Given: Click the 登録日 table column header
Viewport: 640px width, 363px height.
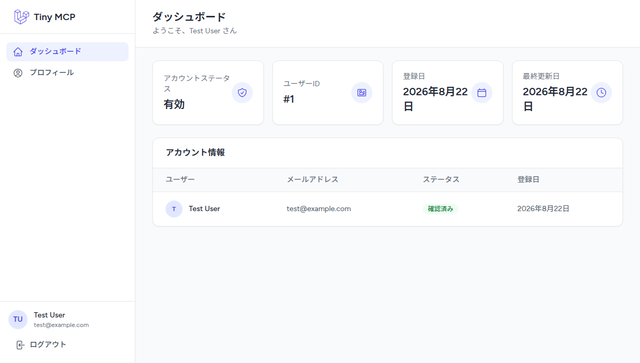Looking at the screenshot, I should [x=528, y=180].
